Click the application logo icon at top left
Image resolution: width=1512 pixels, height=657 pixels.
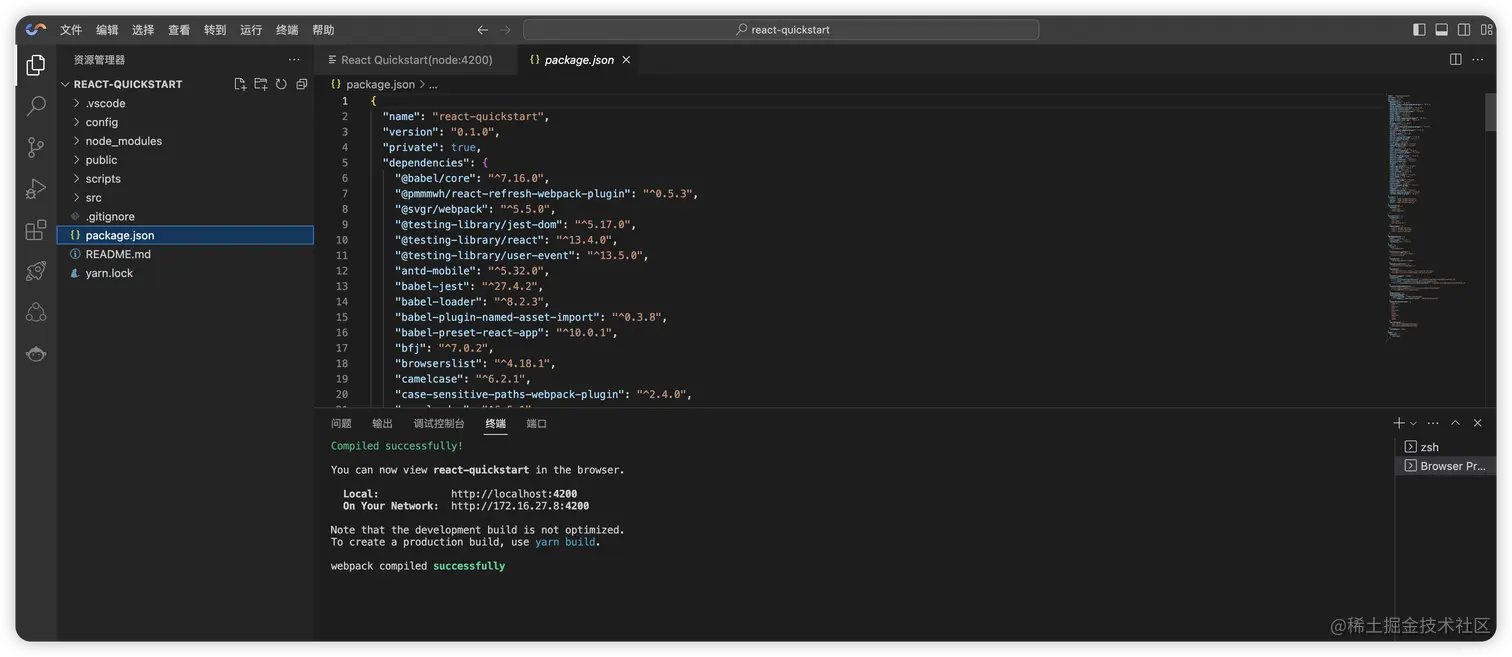click(36, 29)
